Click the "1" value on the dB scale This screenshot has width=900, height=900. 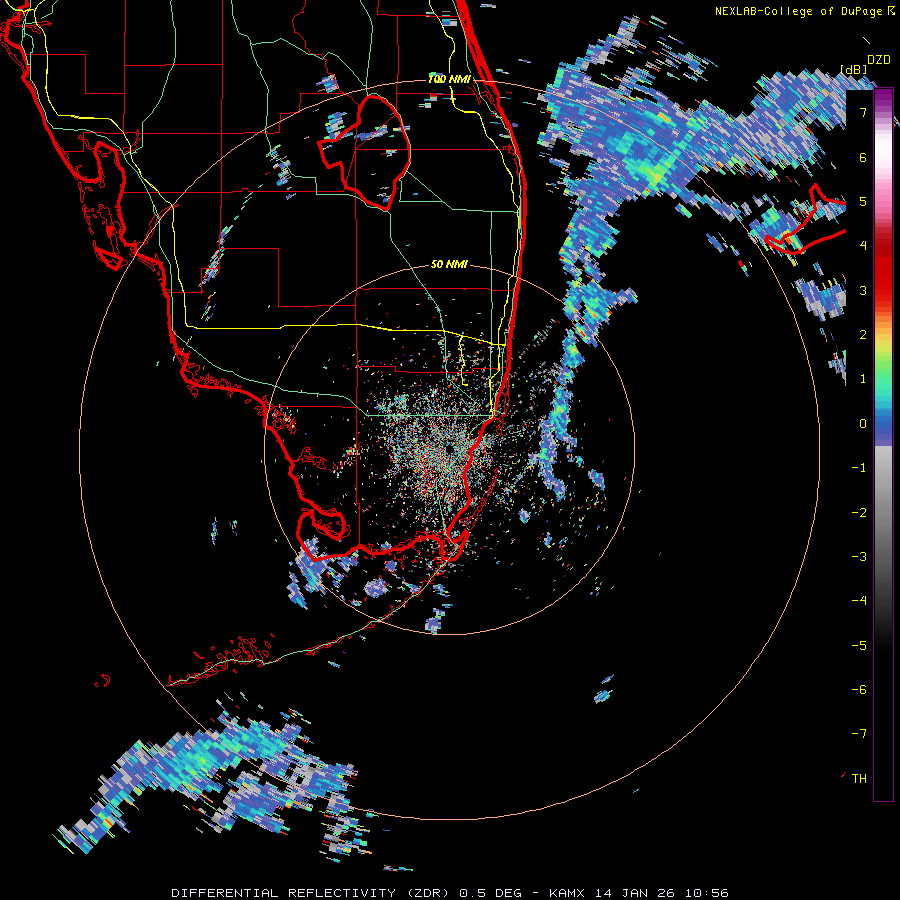863,379
